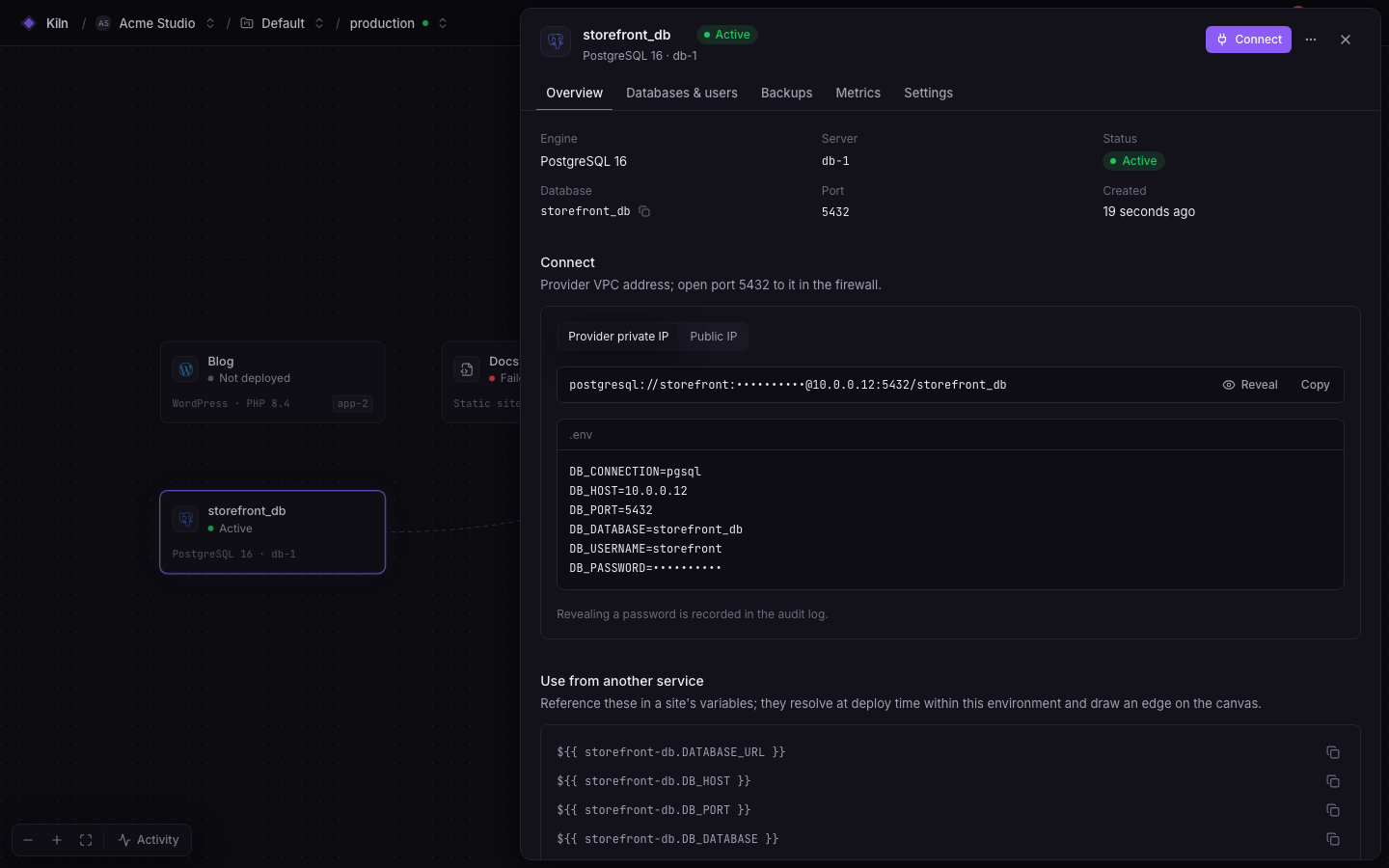Fit canvas to screen
Screen dimensions: 1389x868
tap(86, 840)
